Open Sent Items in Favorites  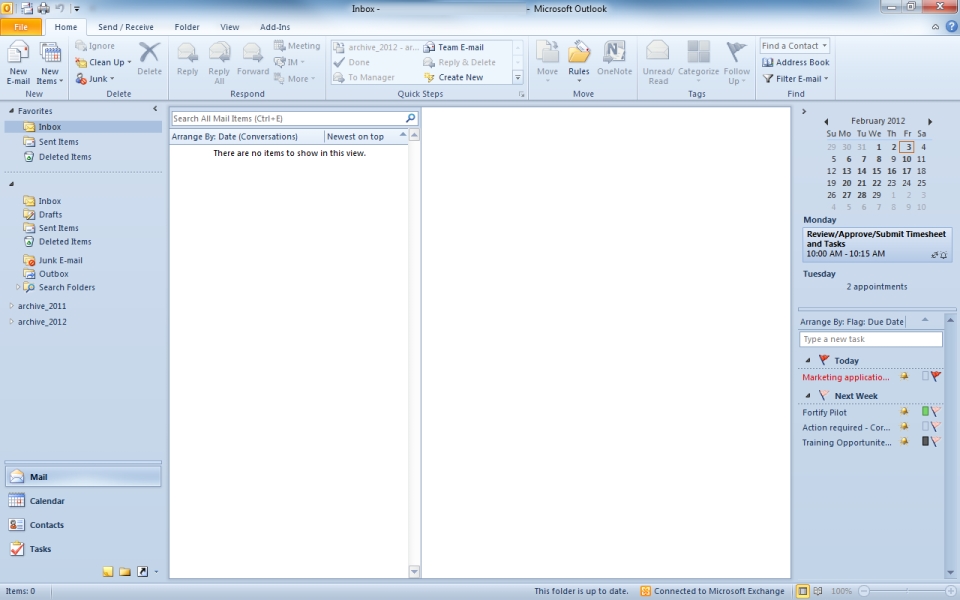(58, 142)
